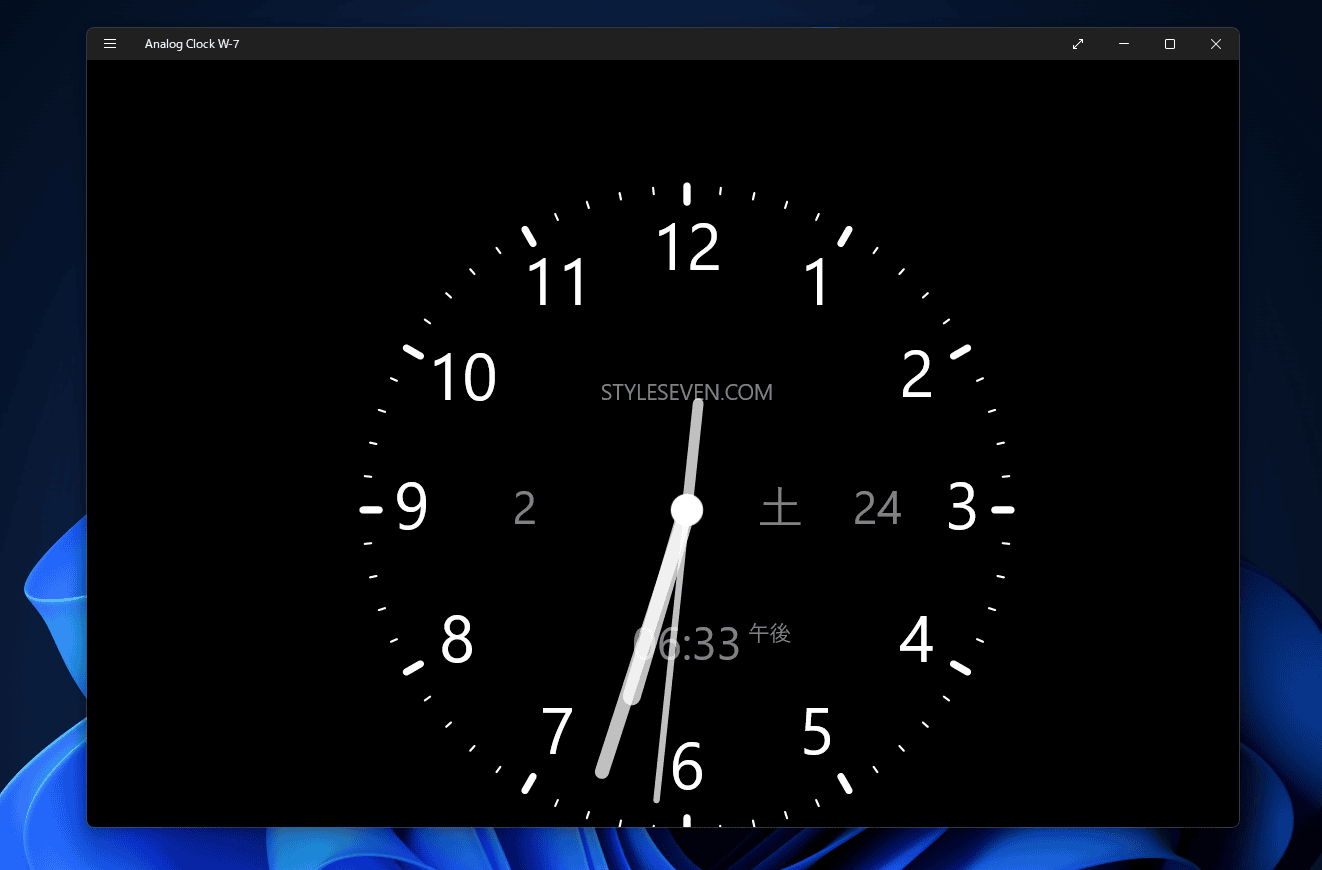Maximize the Analog Clock window
The height and width of the screenshot is (870, 1322).
(x=1170, y=44)
